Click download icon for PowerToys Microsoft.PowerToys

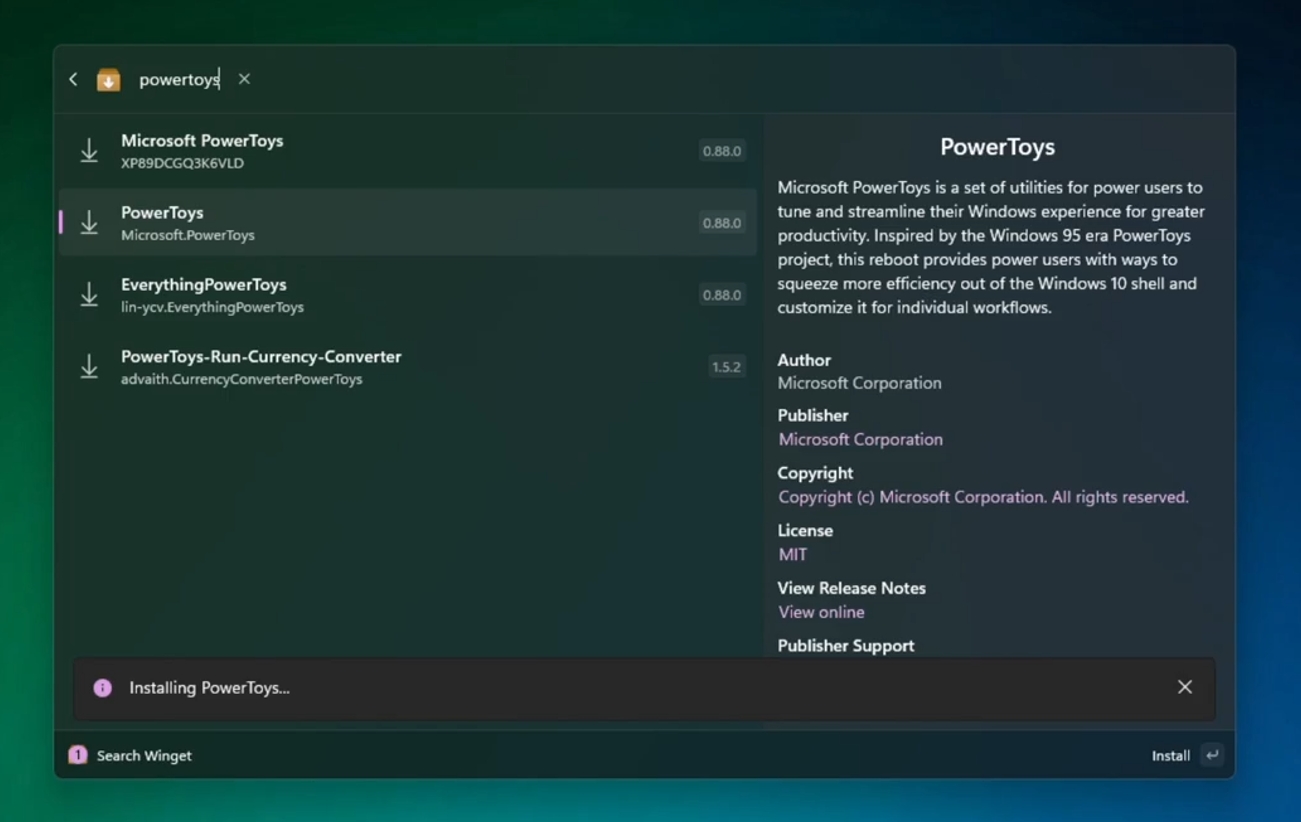pos(89,223)
